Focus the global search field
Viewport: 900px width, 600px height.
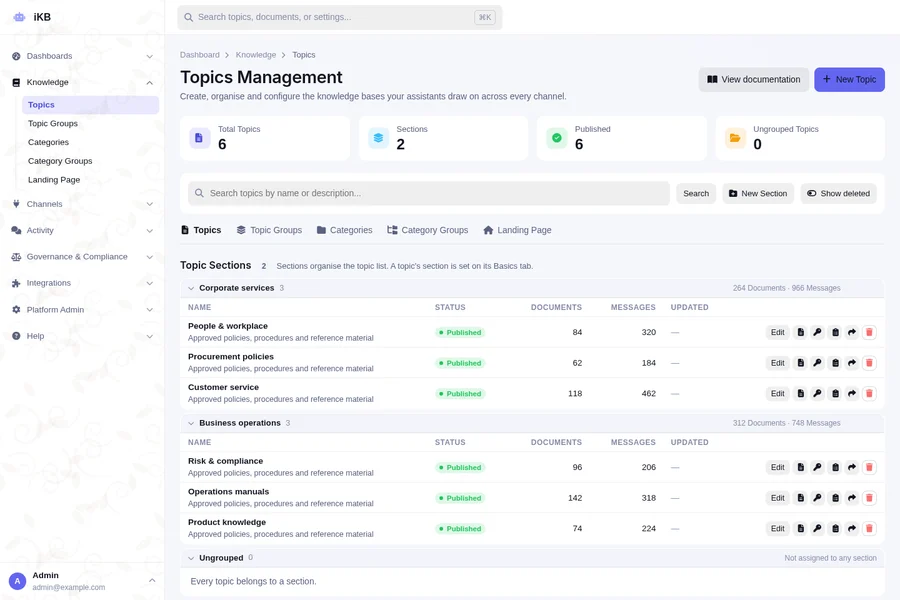[x=340, y=17]
